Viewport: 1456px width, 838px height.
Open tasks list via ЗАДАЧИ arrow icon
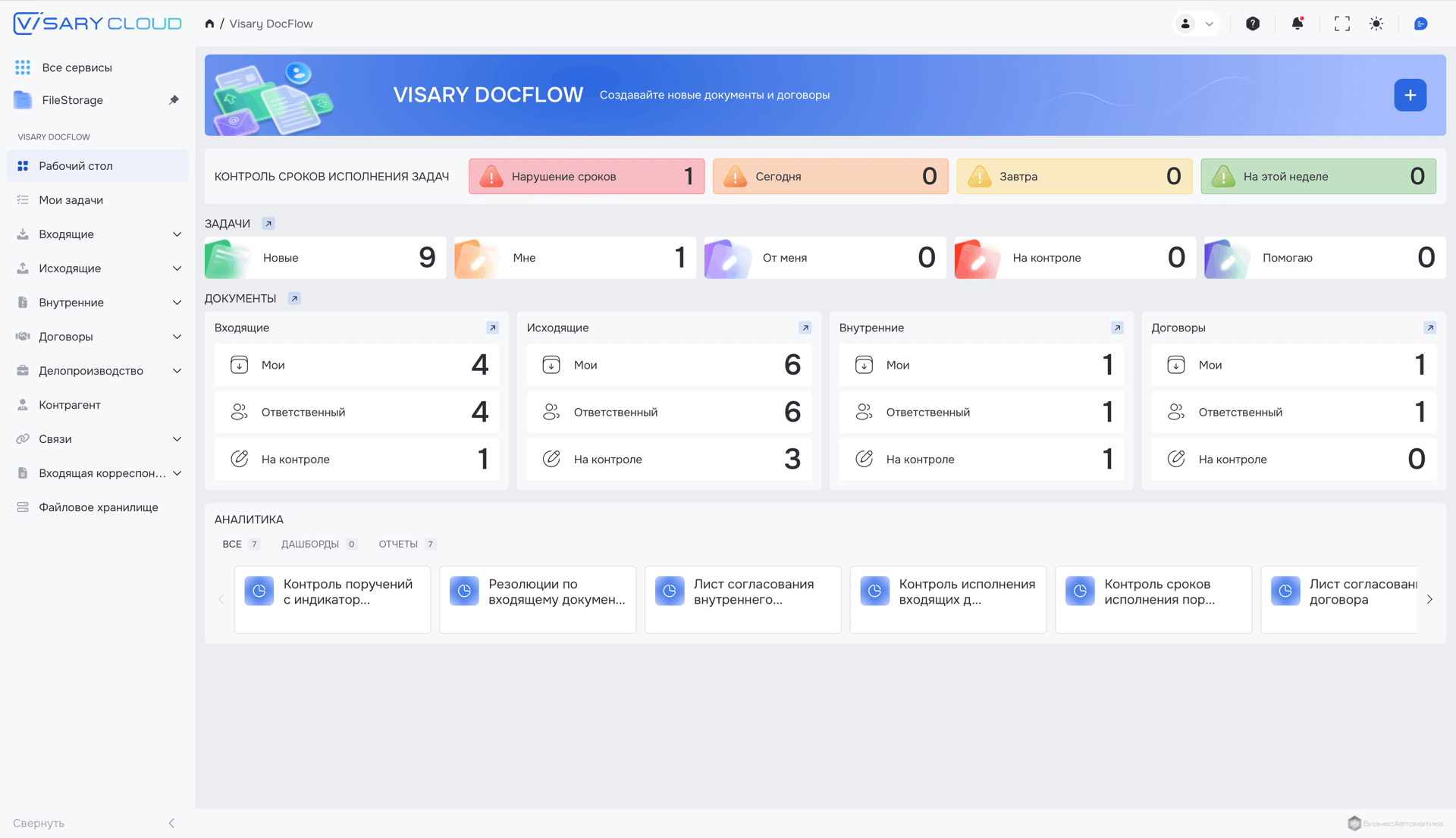coord(268,224)
